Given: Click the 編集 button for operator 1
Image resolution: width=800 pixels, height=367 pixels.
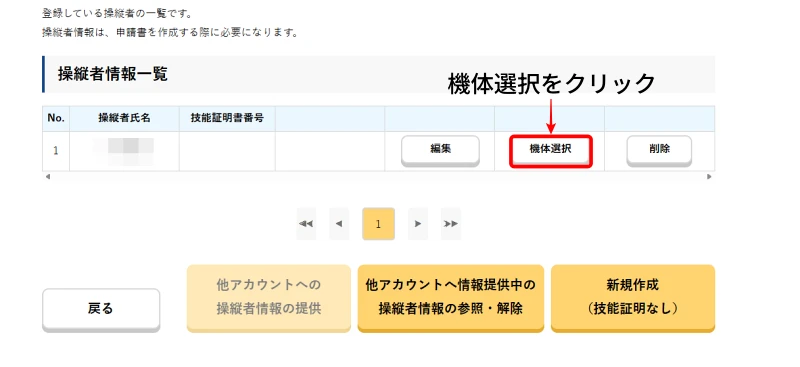Looking at the screenshot, I should click(440, 150).
